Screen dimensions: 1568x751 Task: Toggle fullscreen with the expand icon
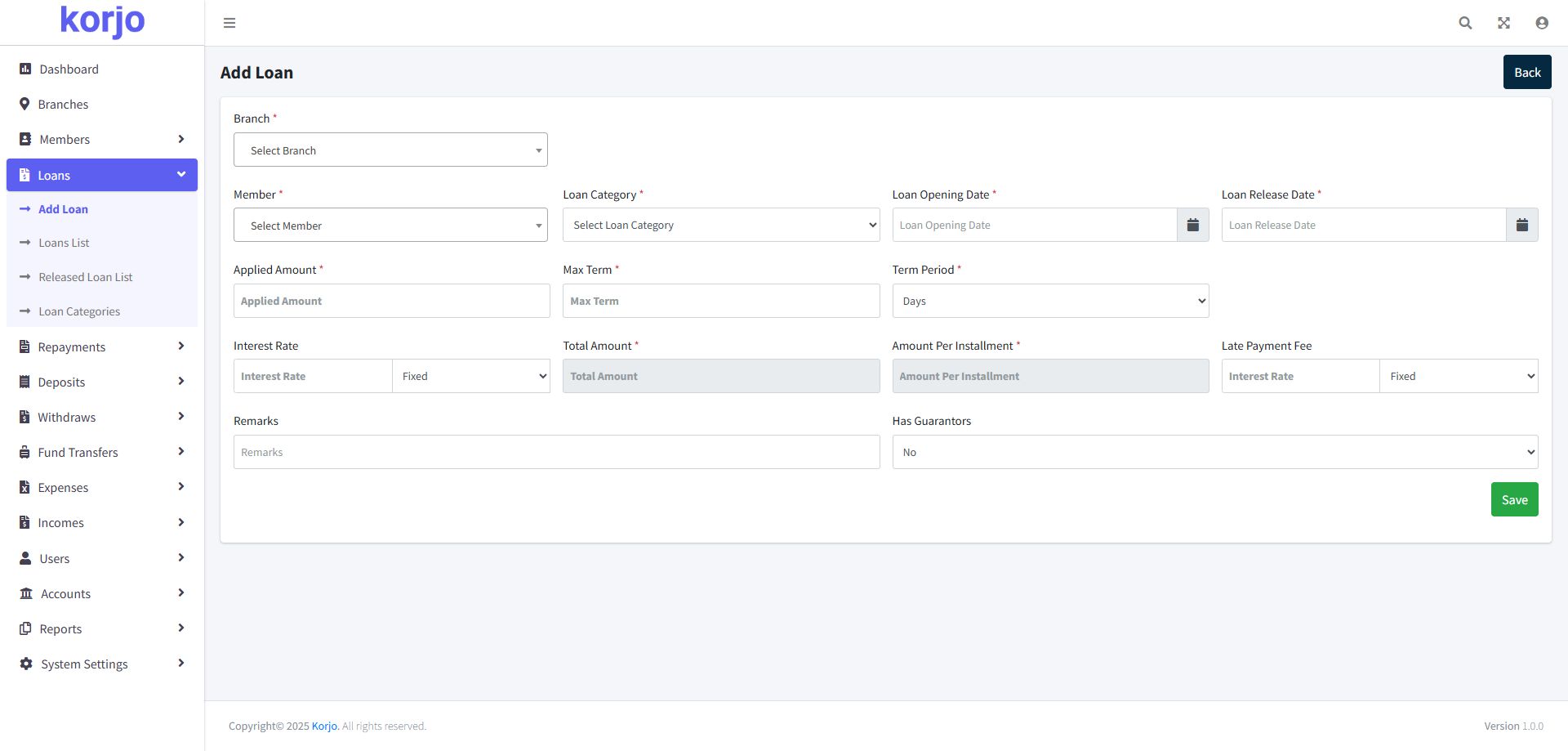tap(1503, 23)
